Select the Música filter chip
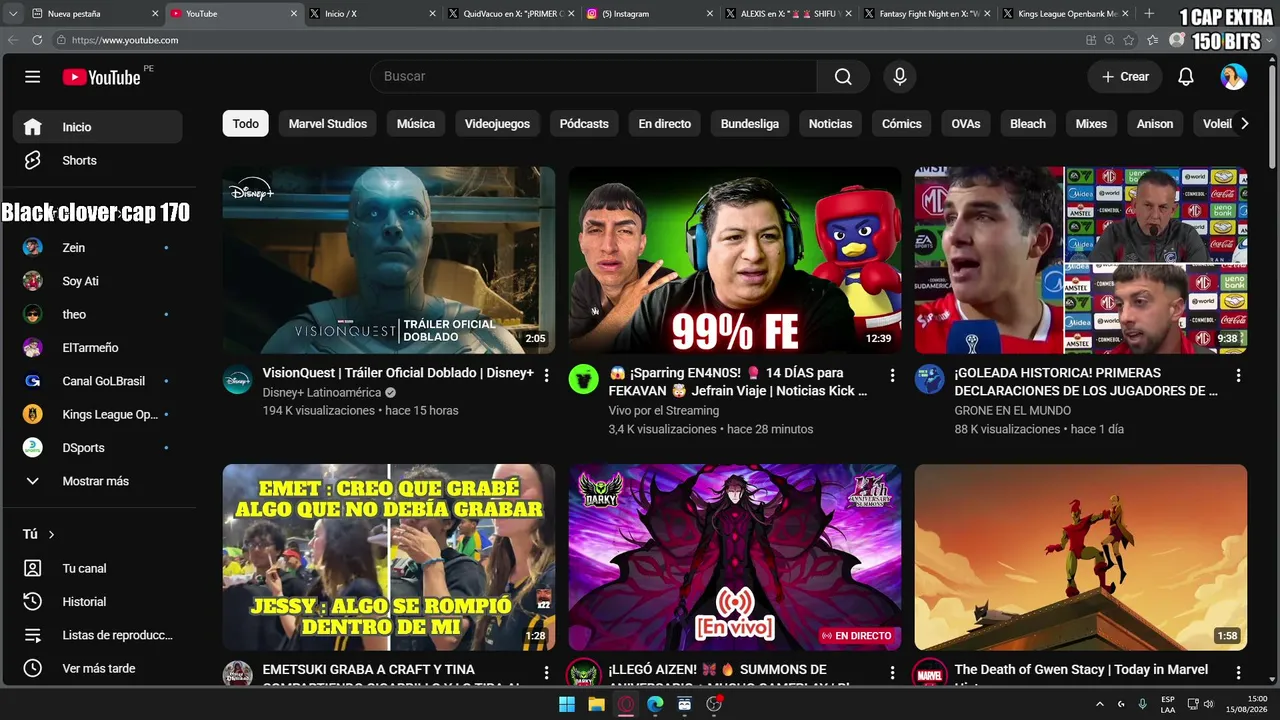 point(416,124)
